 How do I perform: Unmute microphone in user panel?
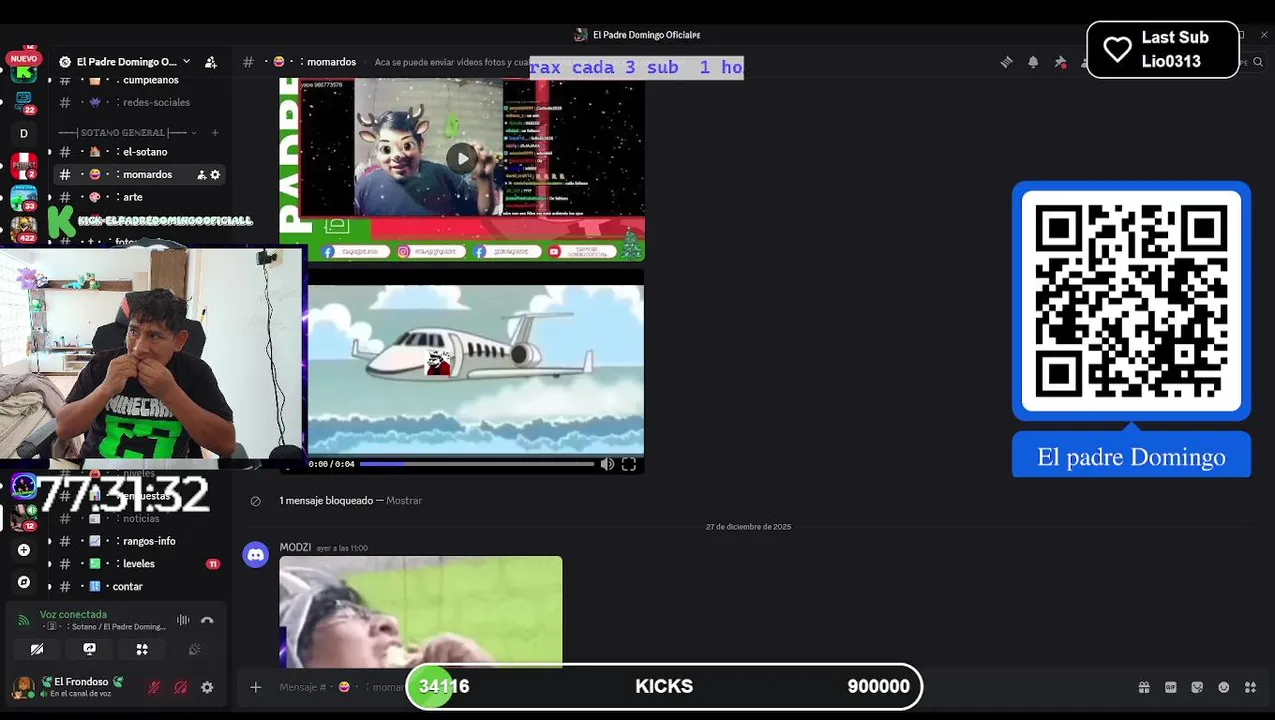154,688
